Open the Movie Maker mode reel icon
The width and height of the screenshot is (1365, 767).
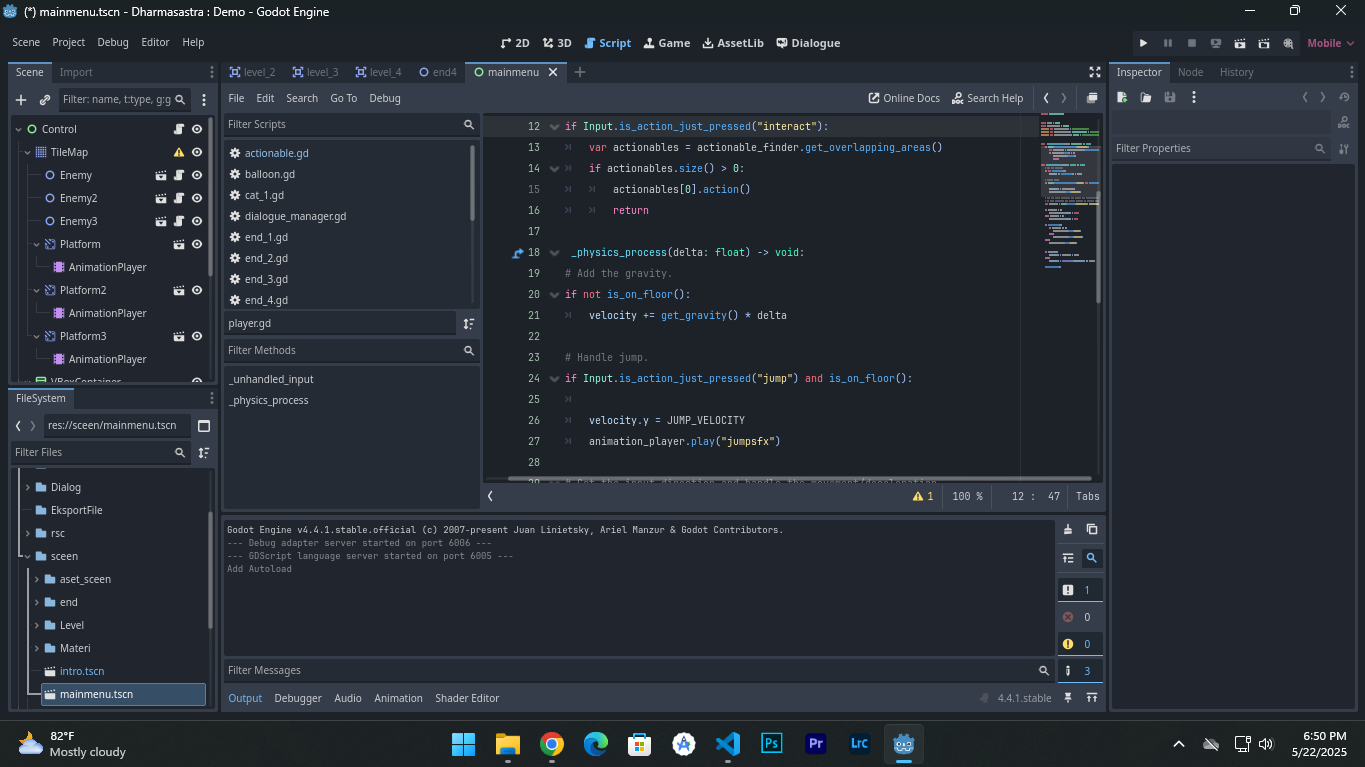[x=1288, y=43]
